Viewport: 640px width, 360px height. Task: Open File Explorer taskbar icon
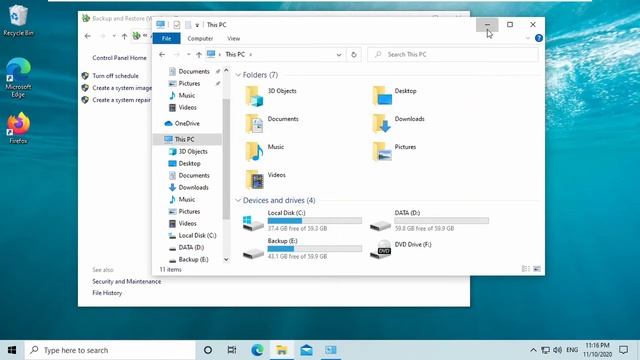(x=282, y=350)
